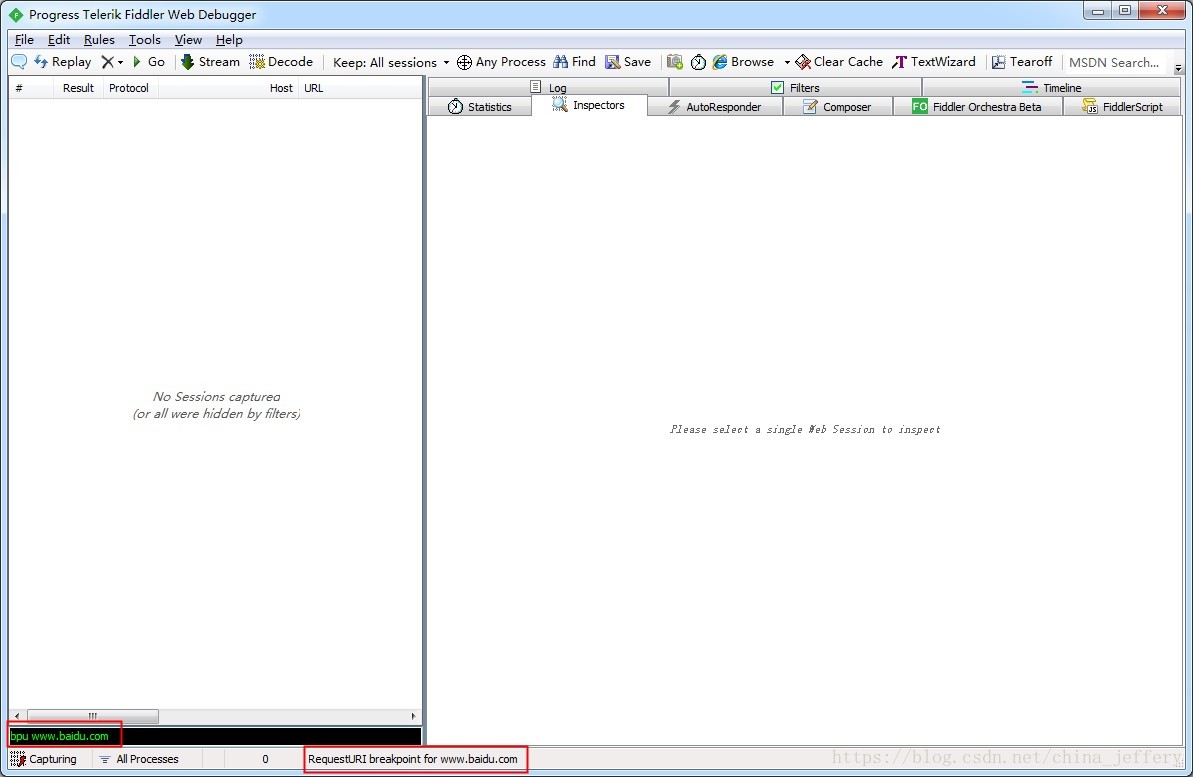The height and width of the screenshot is (777, 1193).
Task: Switch to the Statistics tab
Action: 479,107
